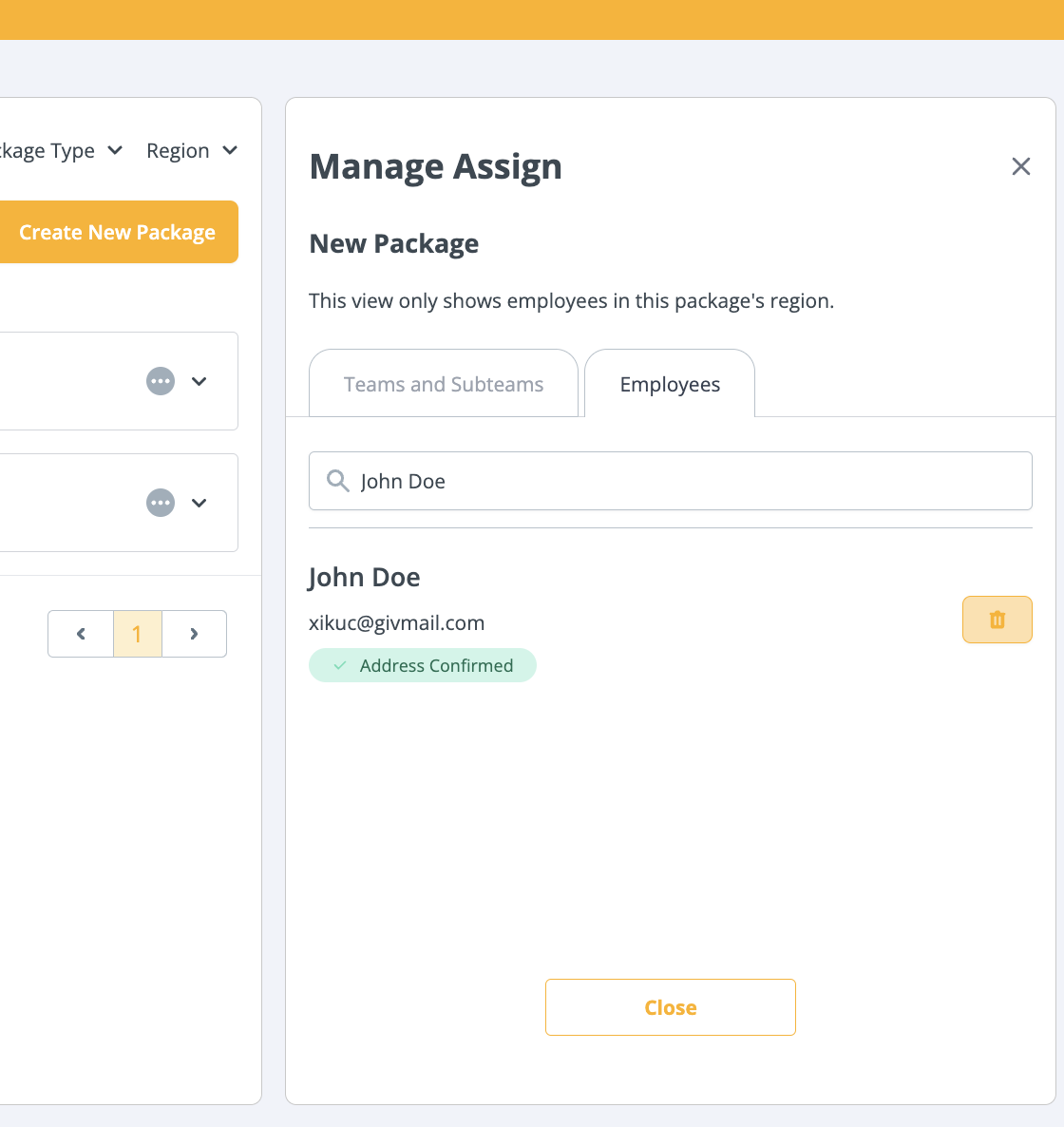
Task: Select the Employees tab
Action: (670, 385)
